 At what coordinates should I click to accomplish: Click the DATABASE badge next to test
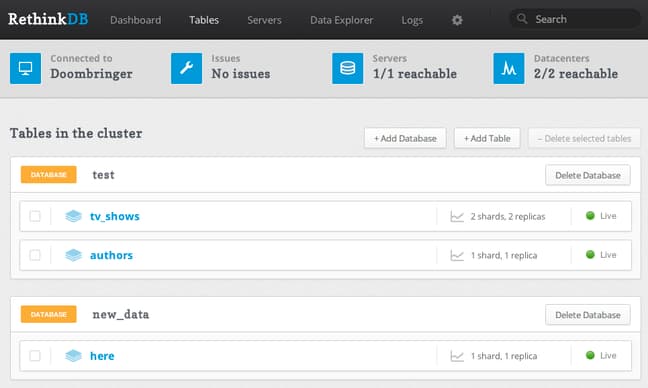click(49, 174)
